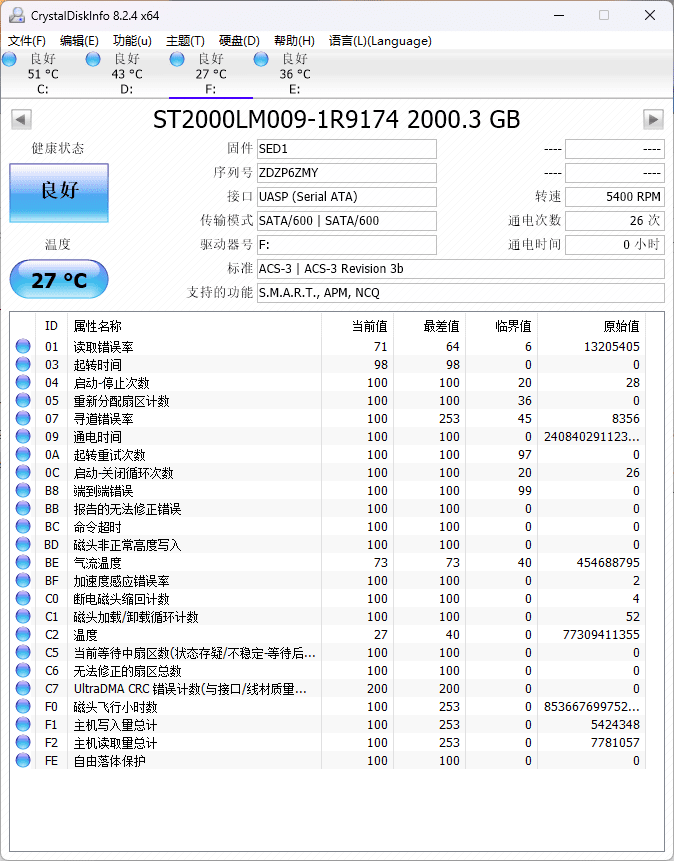674x861 pixels.
Task: Select the status orb for drive D:
Action: (93, 59)
